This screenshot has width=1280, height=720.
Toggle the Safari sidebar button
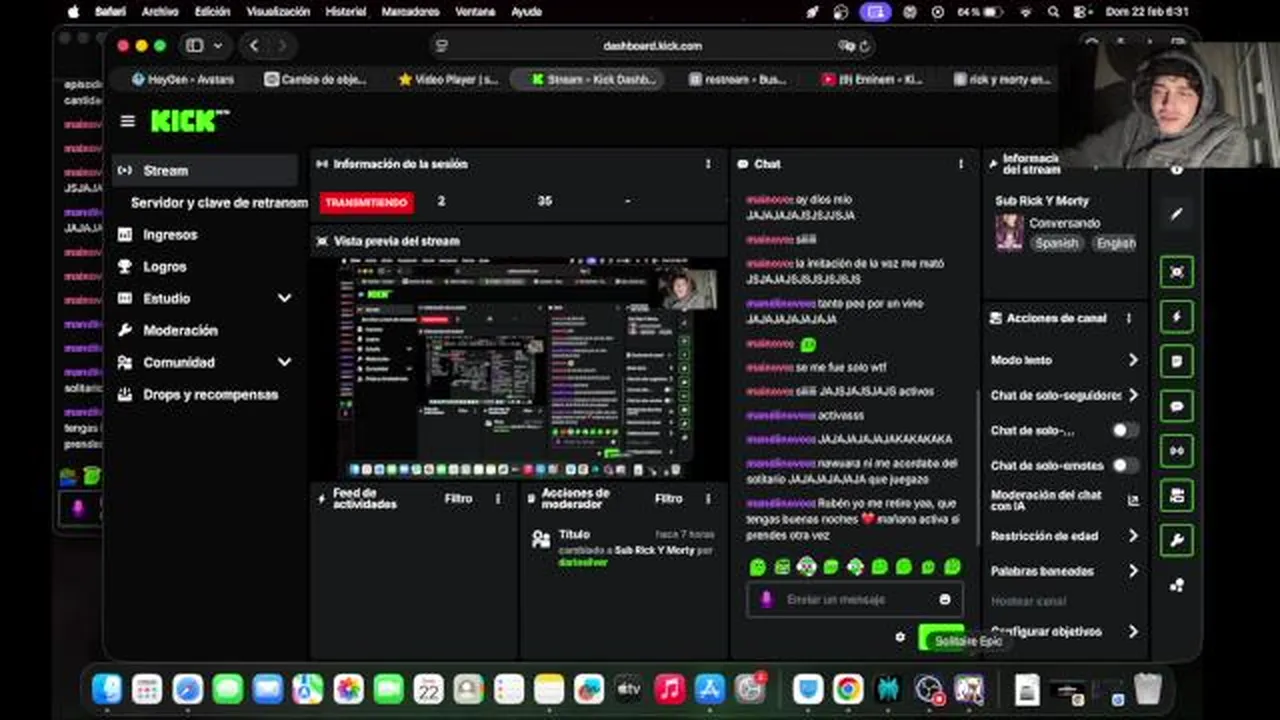pos(195,46)
